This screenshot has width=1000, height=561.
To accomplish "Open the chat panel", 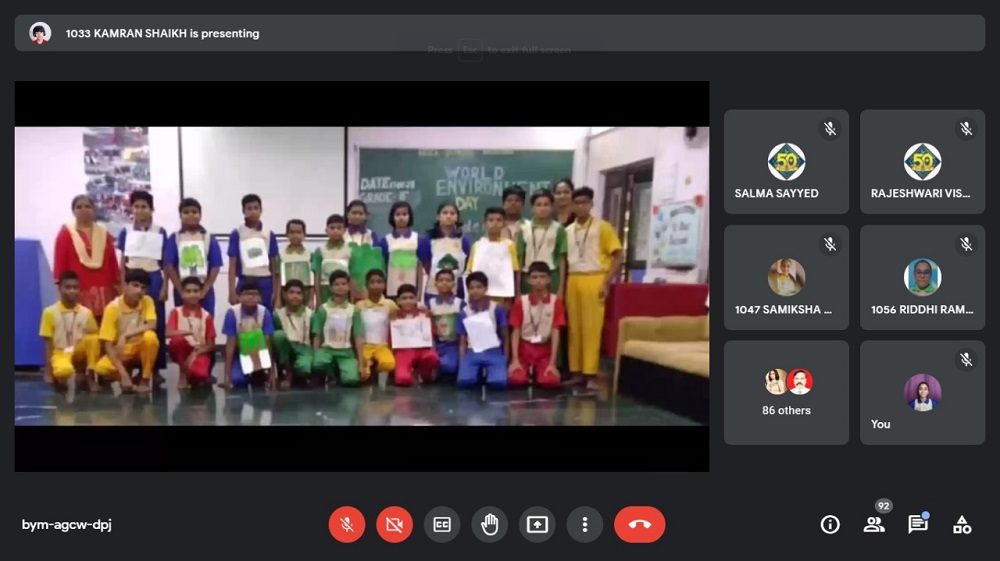I will coord(917,524).
